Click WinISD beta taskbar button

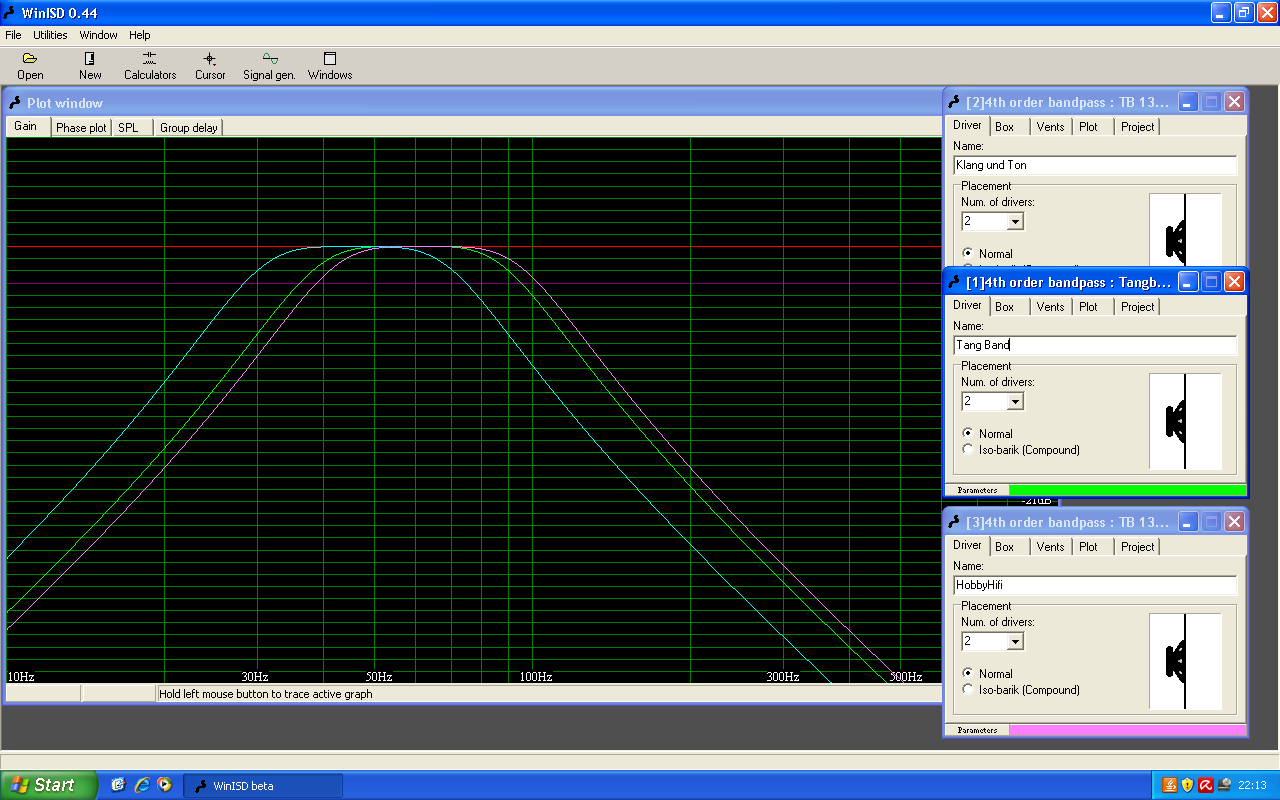[265, 785]
